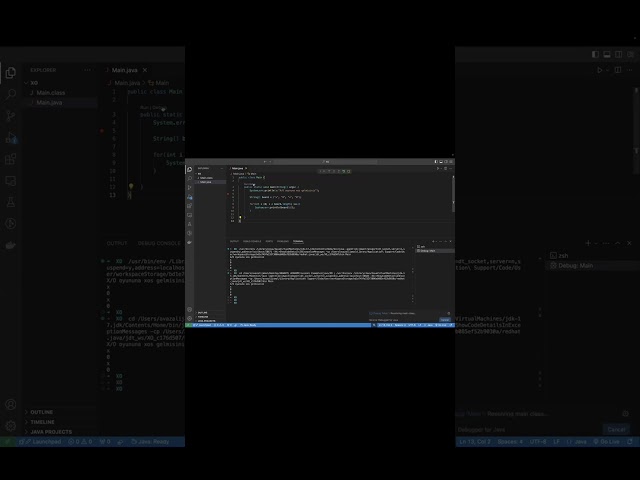Screen dimensions: 640x480
Task: Open Run and Debug icon in dimmed background
Action: click(11, 138)
